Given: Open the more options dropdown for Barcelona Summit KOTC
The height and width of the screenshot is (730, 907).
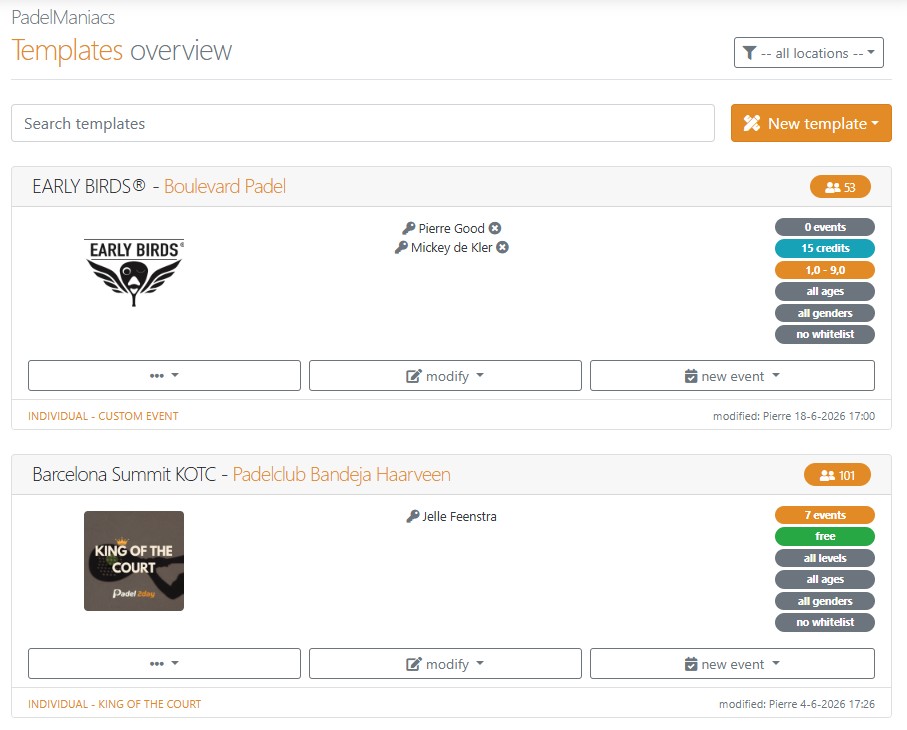Looking at the screenshot, I should point(164,663).
